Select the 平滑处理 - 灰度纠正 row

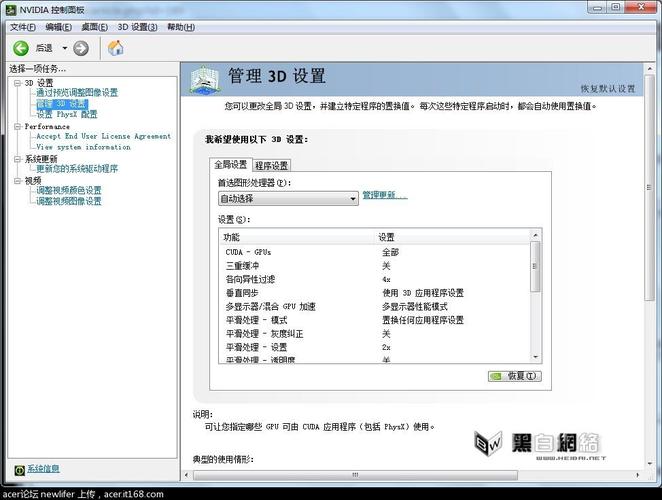pos(374,334)
